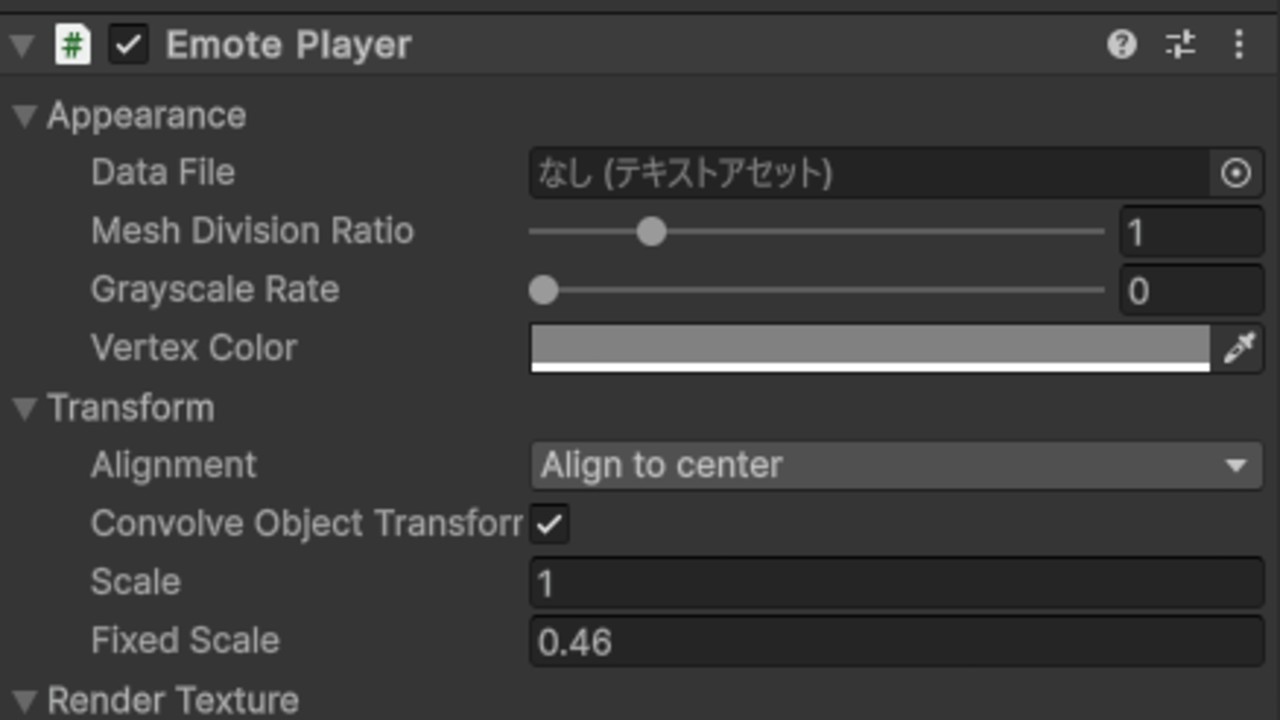Collapse the entire Emote Player component

click(x=20, y=44)
